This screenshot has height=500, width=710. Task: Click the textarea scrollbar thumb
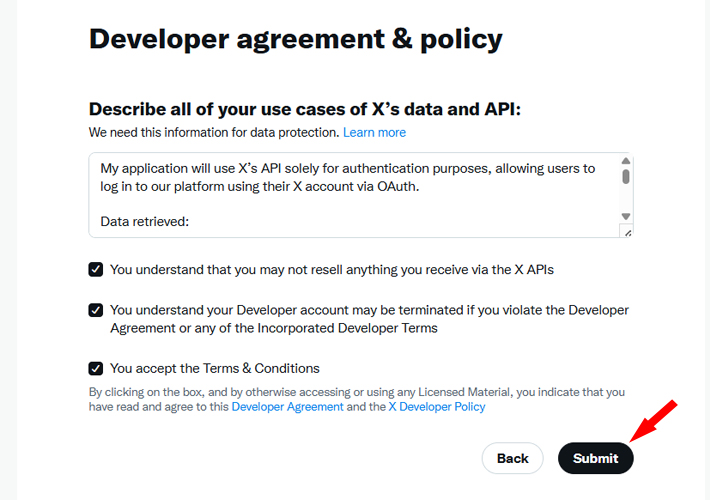(626, 177)
